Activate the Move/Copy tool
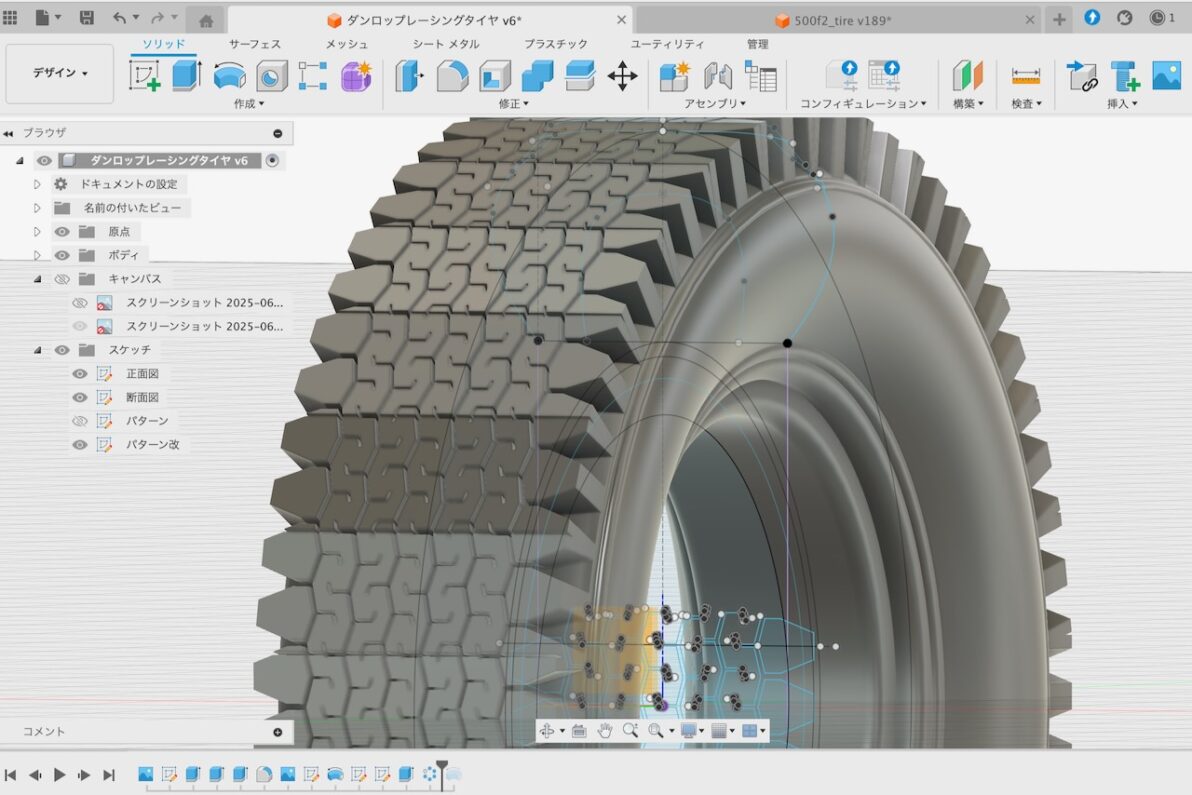This screenshot has height=795, width=1192. tap(622, 76)
